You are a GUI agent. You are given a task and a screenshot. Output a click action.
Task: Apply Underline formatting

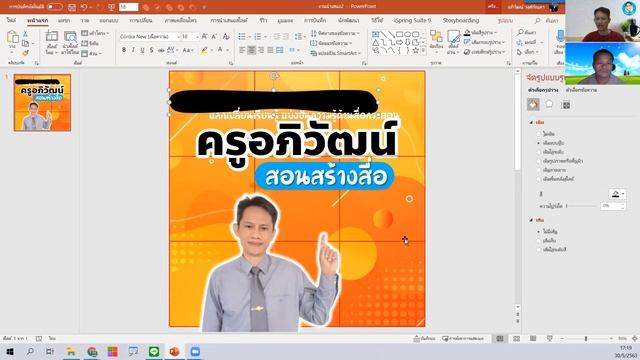point(142,50)
